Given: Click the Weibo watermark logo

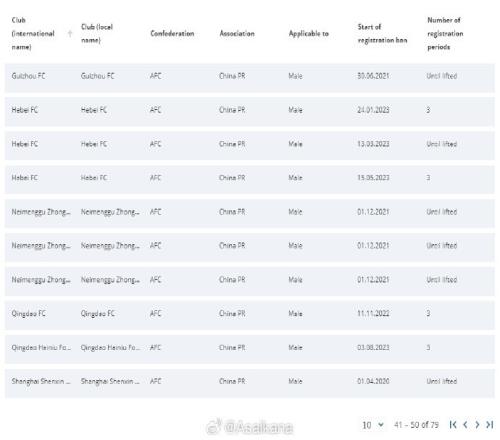Looking at the screenshot, I should 214,427.
